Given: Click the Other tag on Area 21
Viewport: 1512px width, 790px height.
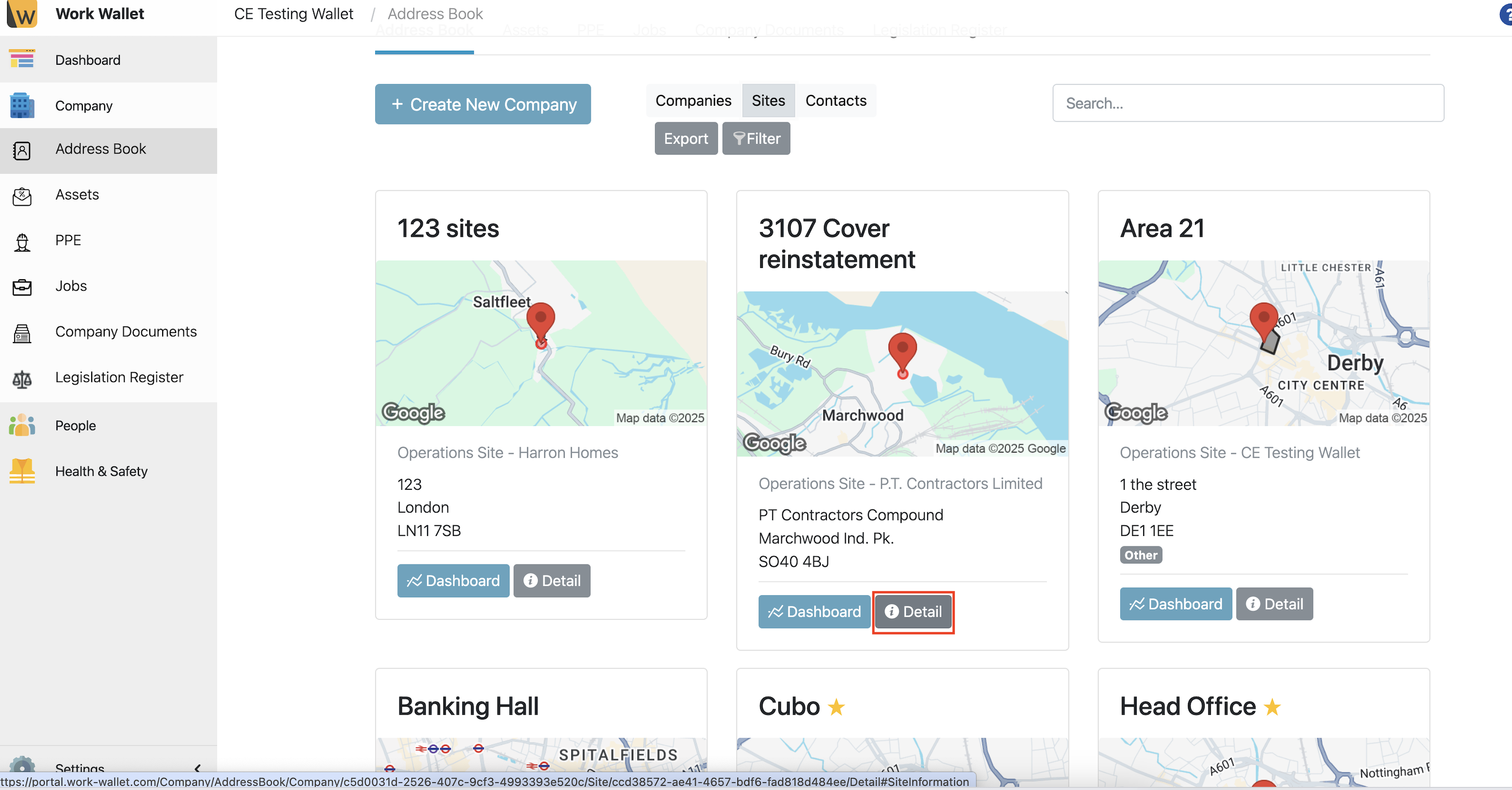Looking at the screenshot, I should (1140, 555).
